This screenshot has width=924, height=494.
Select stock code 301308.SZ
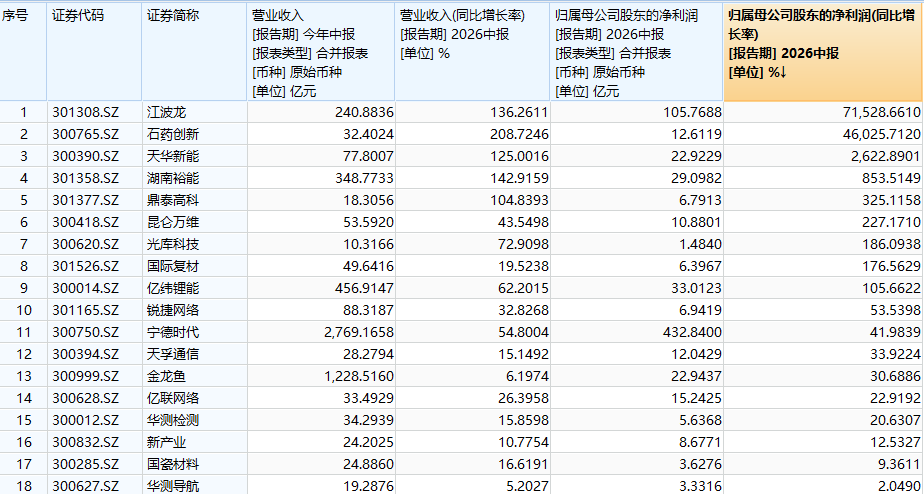tap(85, 112)
